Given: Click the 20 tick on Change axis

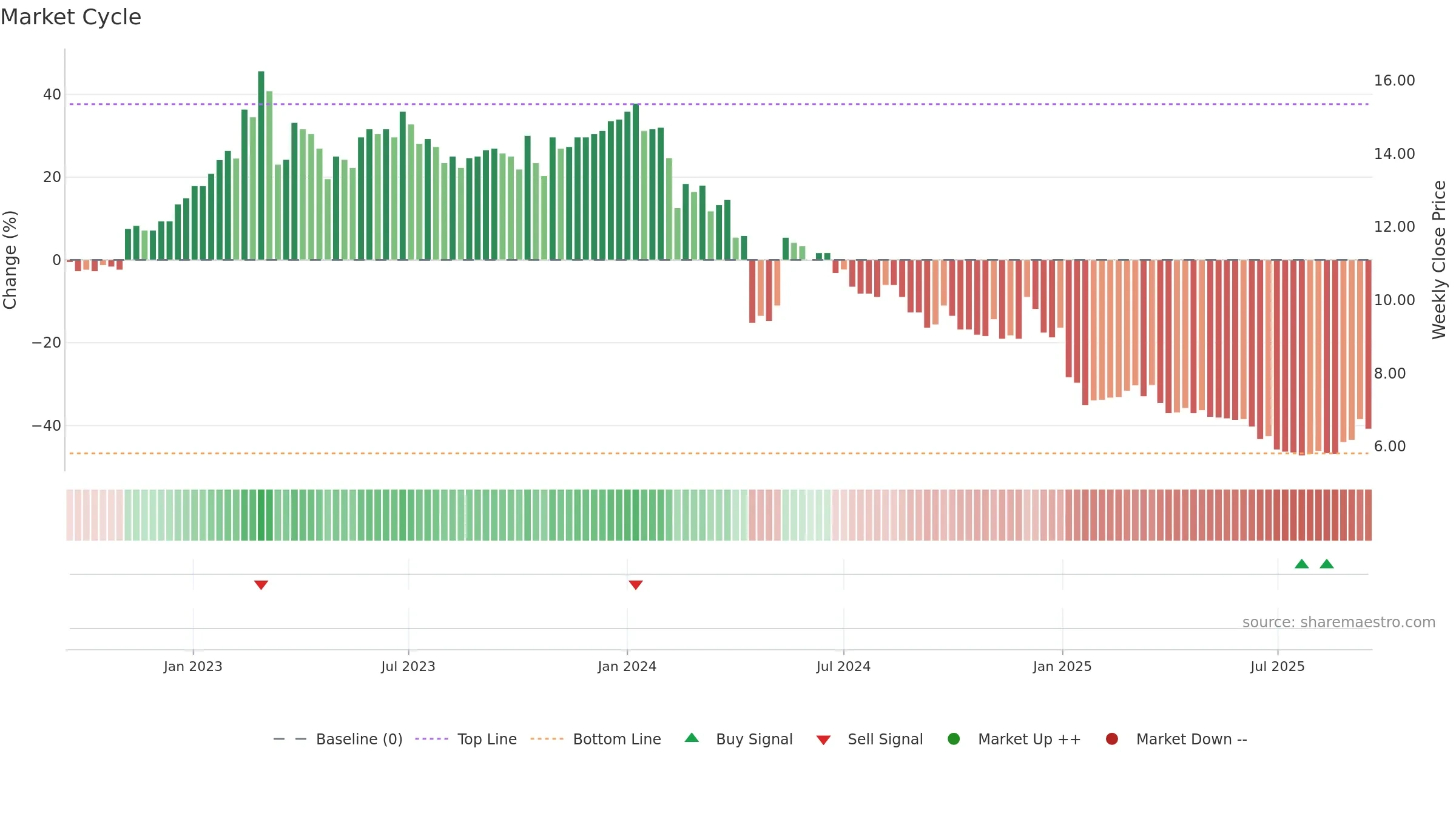Looking at the screenshot, I should (x=52, y=177).
